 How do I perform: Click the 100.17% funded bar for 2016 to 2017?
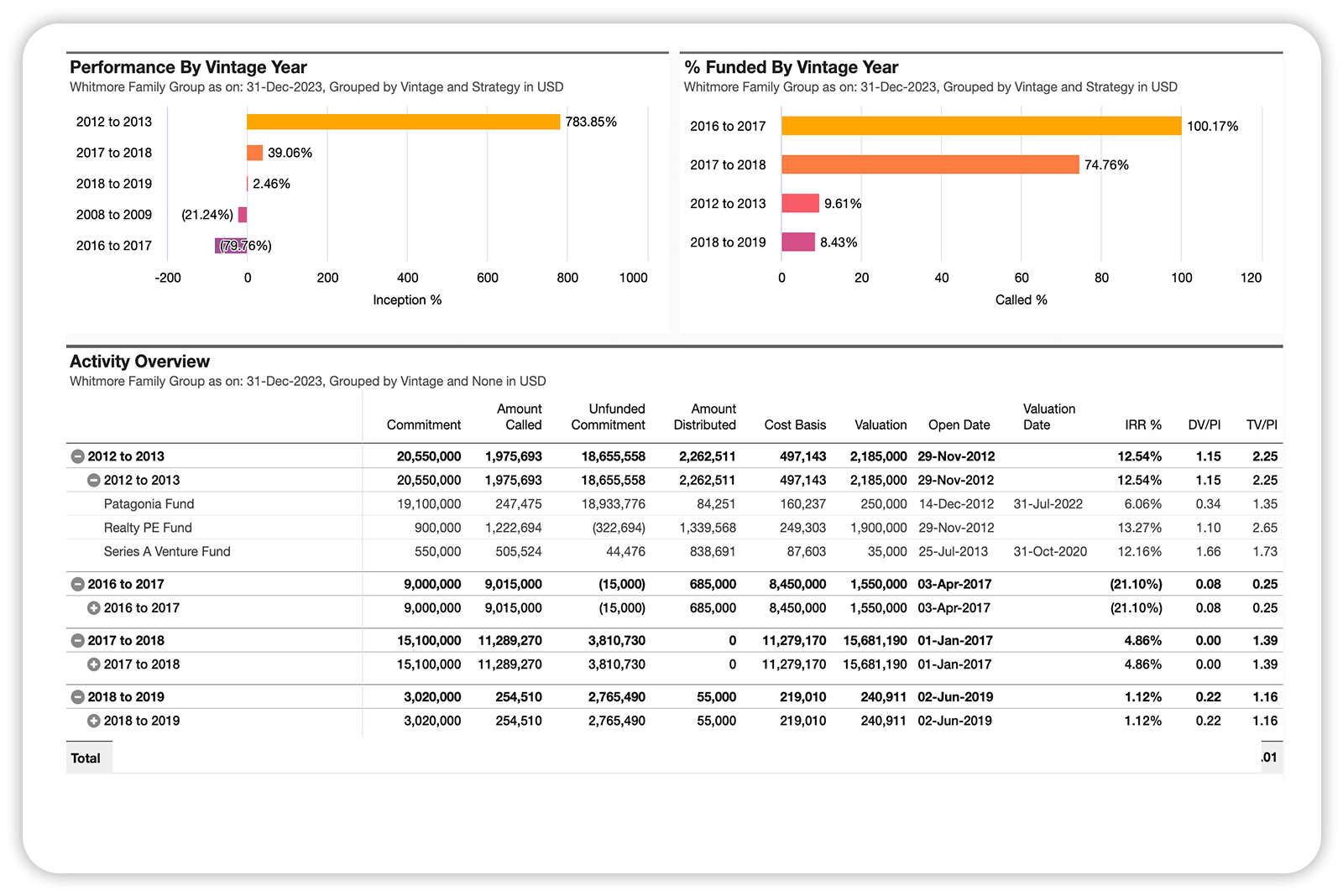(981, 126)
